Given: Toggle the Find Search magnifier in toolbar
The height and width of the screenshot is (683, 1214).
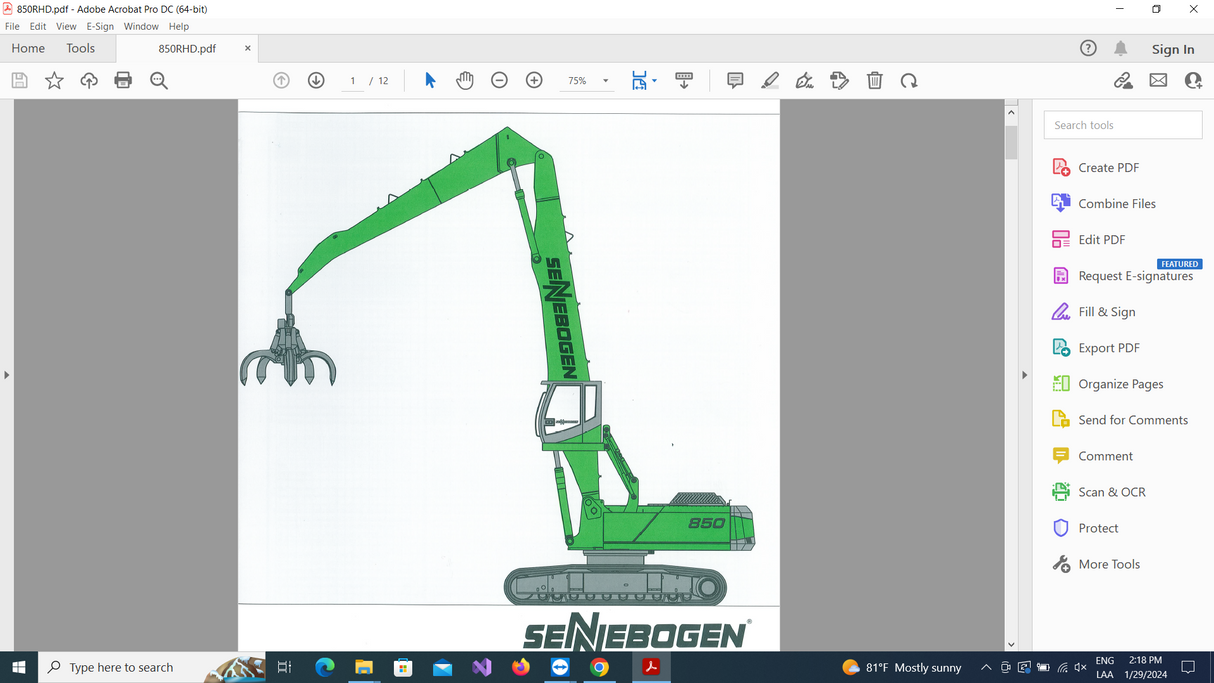Looking at the screenshot, I should (158, 80).
